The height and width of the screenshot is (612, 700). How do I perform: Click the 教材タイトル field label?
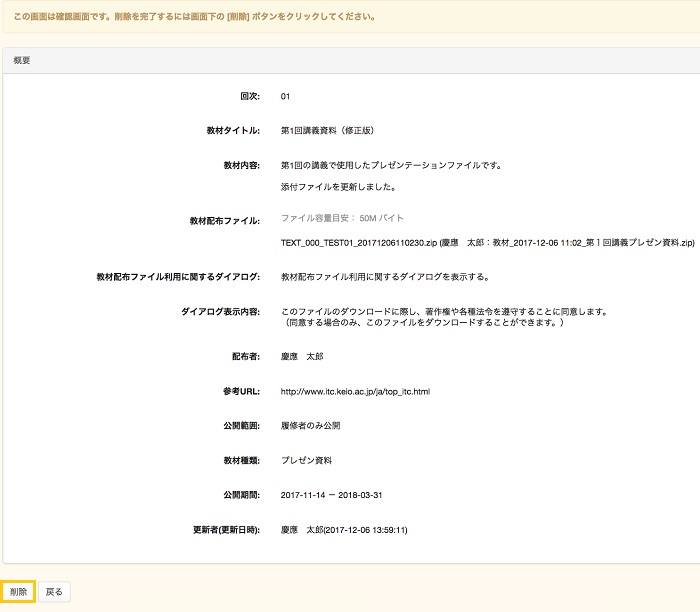228,131
